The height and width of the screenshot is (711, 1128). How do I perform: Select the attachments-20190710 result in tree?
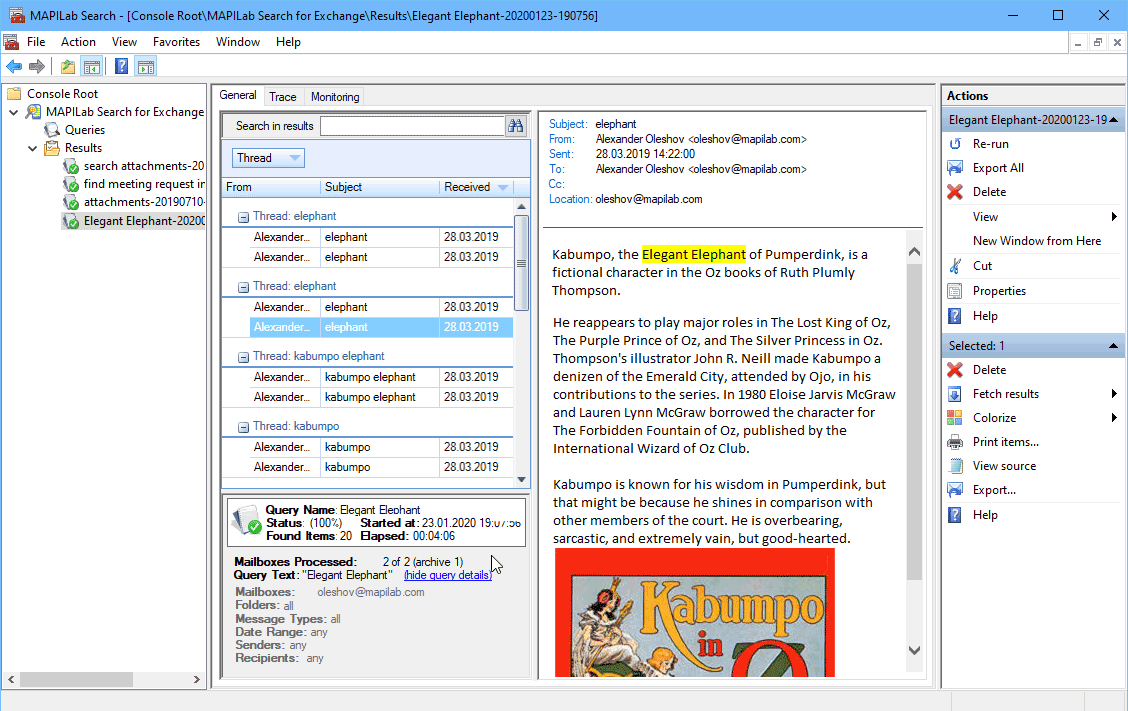click(144, 202)
